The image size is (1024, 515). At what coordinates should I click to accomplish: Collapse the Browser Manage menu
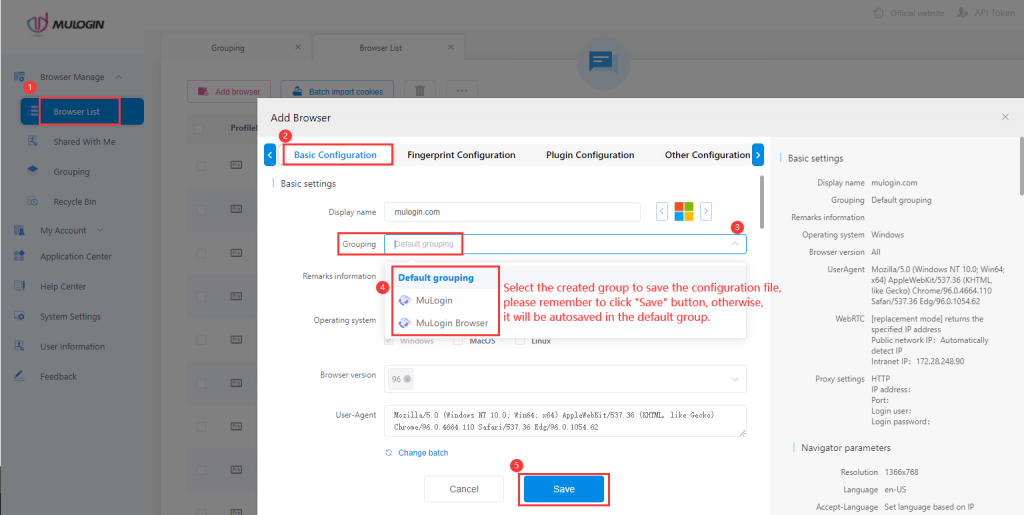click(118, 77)
